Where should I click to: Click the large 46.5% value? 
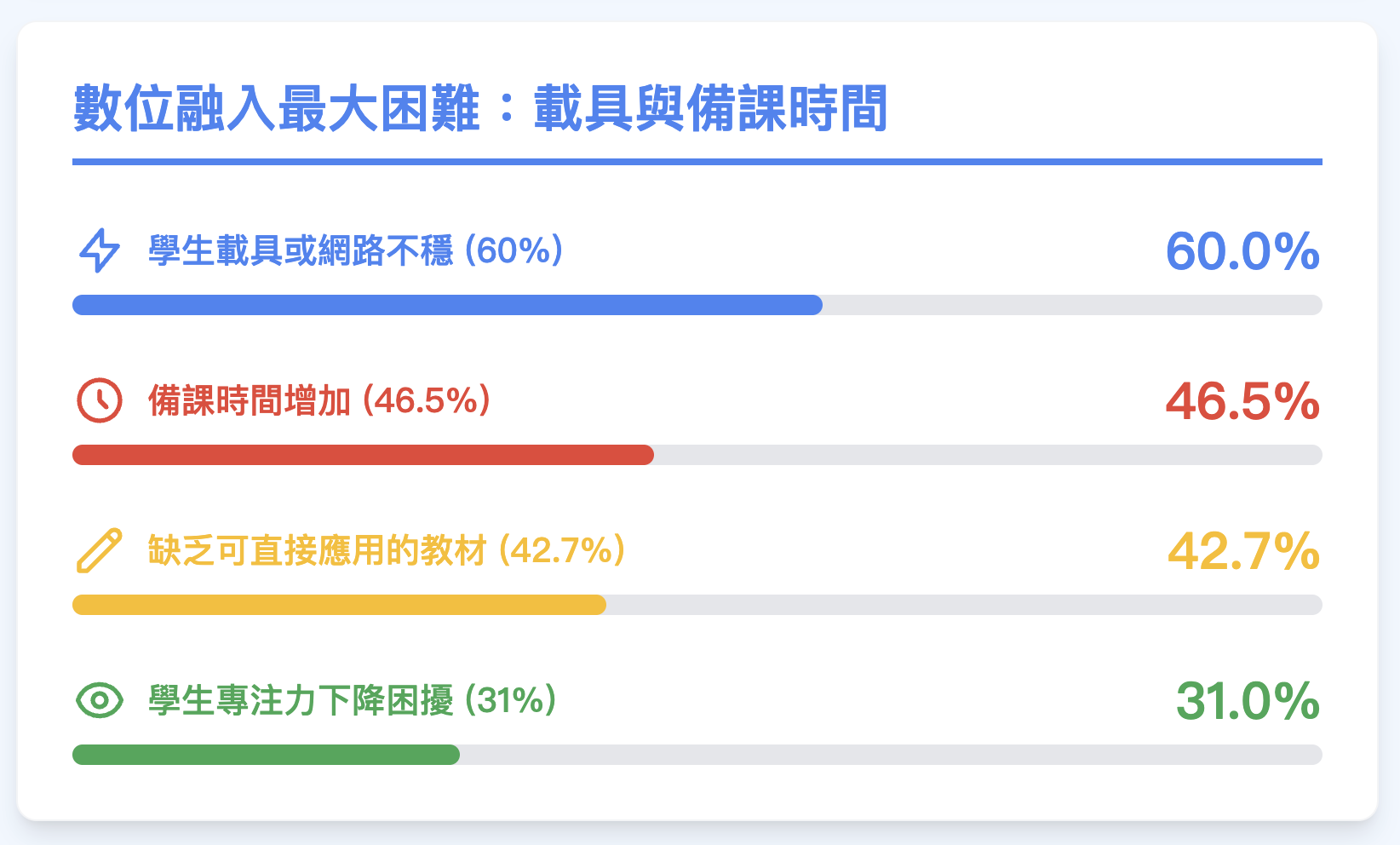pos(1242,401)
